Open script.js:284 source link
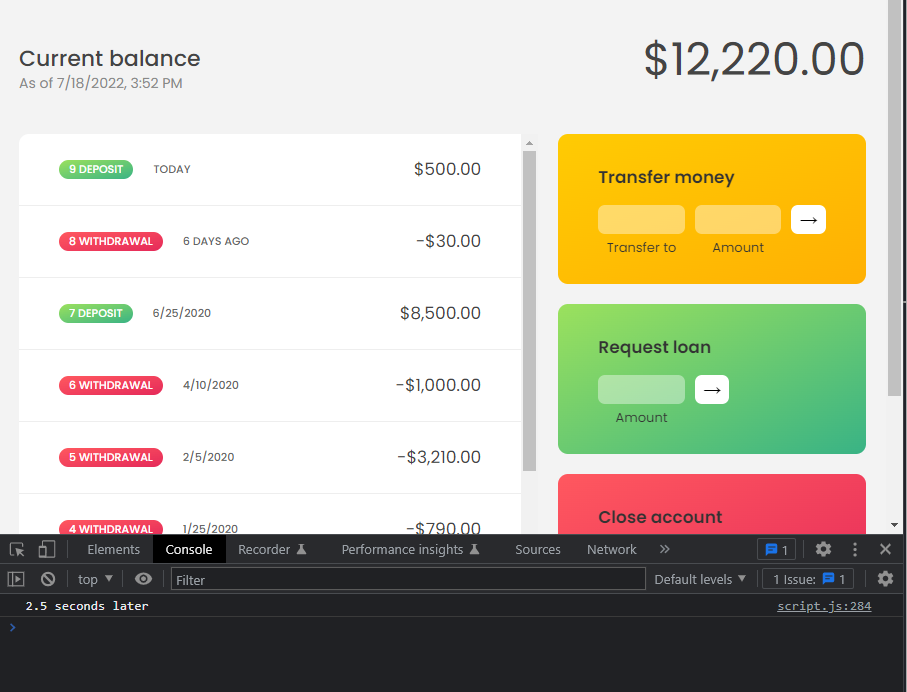The image size is (907, 692). (x=824, y=606)
